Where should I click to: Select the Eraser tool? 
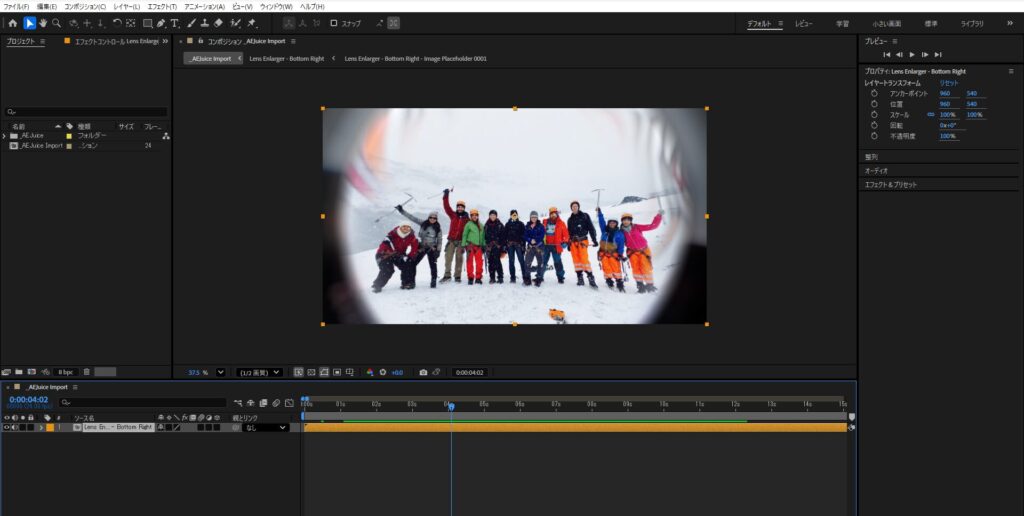point(219,23)
